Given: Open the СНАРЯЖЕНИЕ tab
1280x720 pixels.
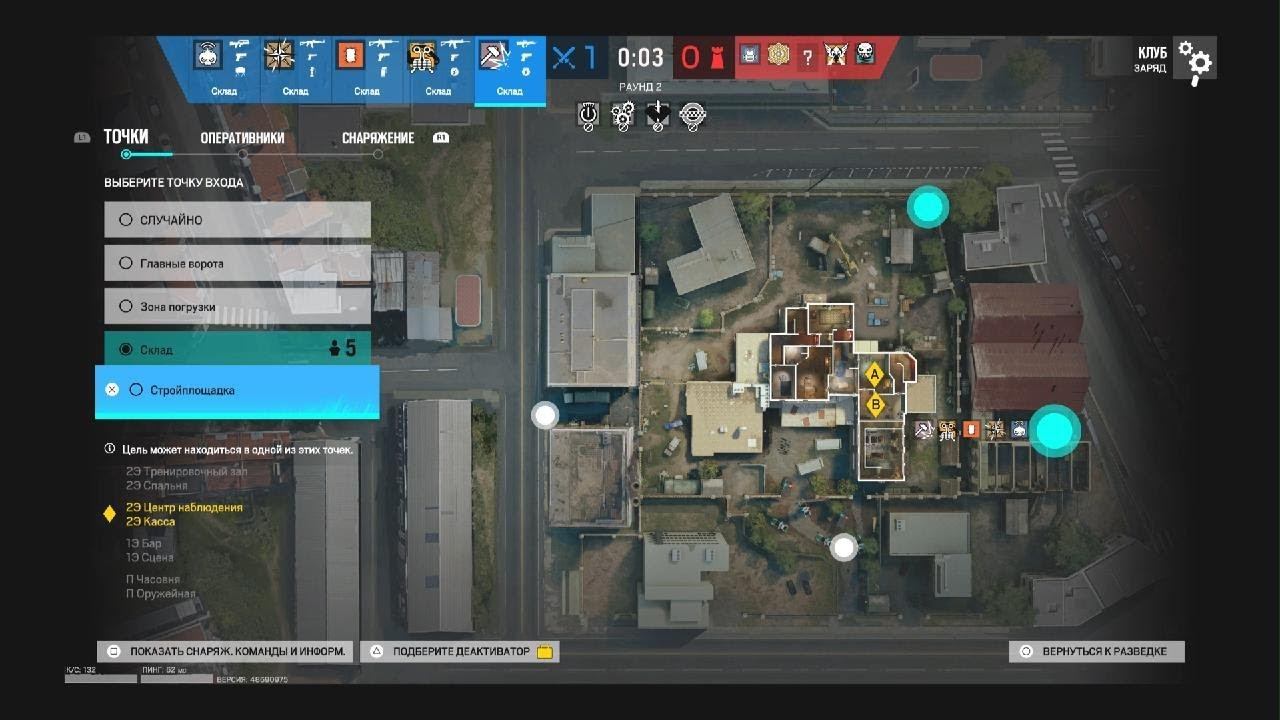Looking at the screenshot, I should click(378, 138).
